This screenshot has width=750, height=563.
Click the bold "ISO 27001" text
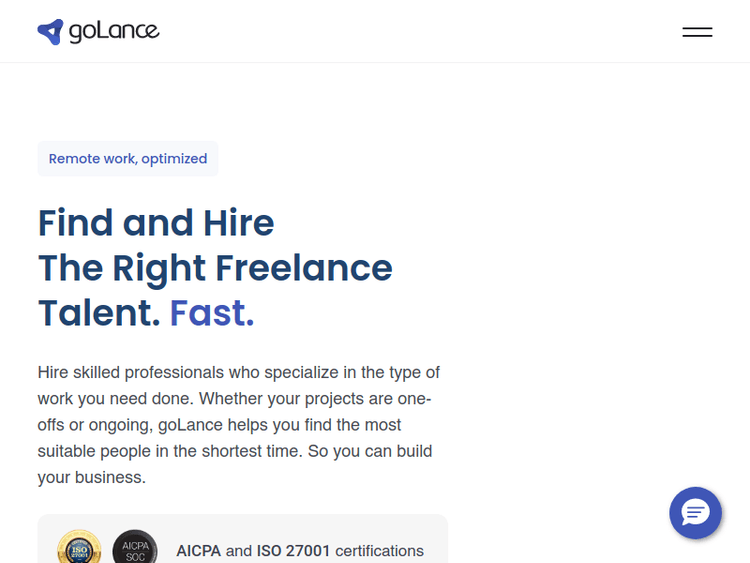coord(294,551)
